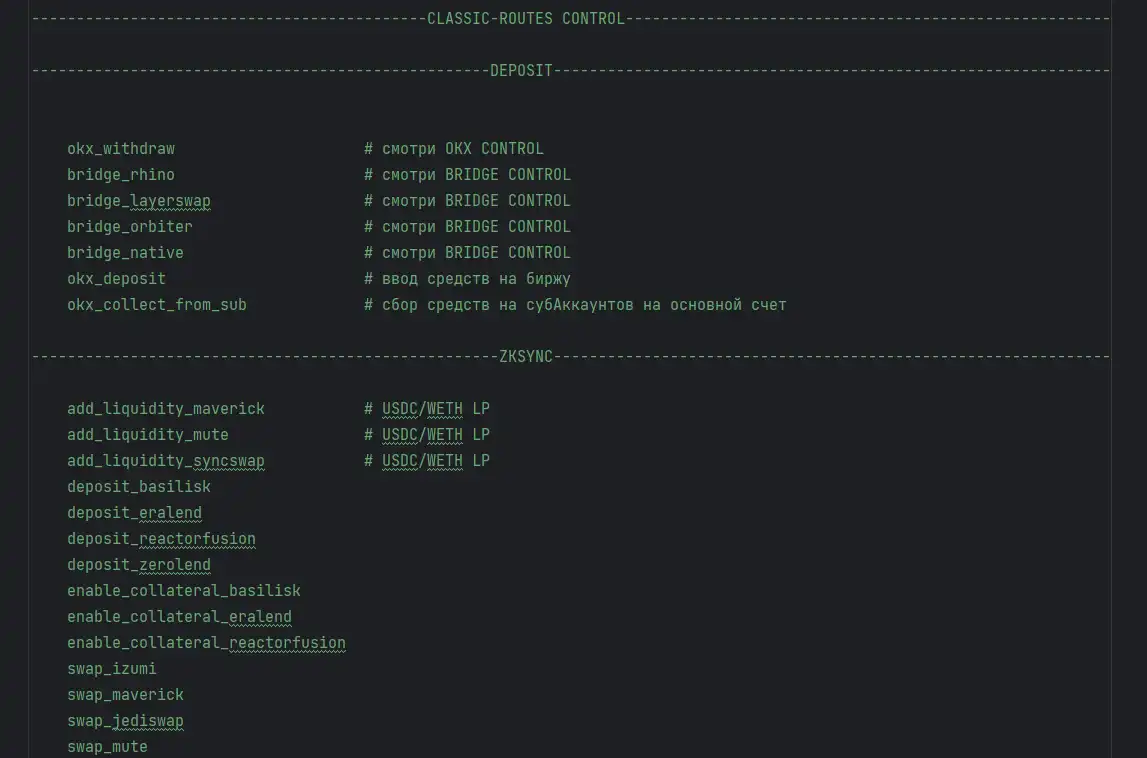Place cursor on bridge_rhino text
Screen dimensions: 1147x758
[x=121, y=175]
